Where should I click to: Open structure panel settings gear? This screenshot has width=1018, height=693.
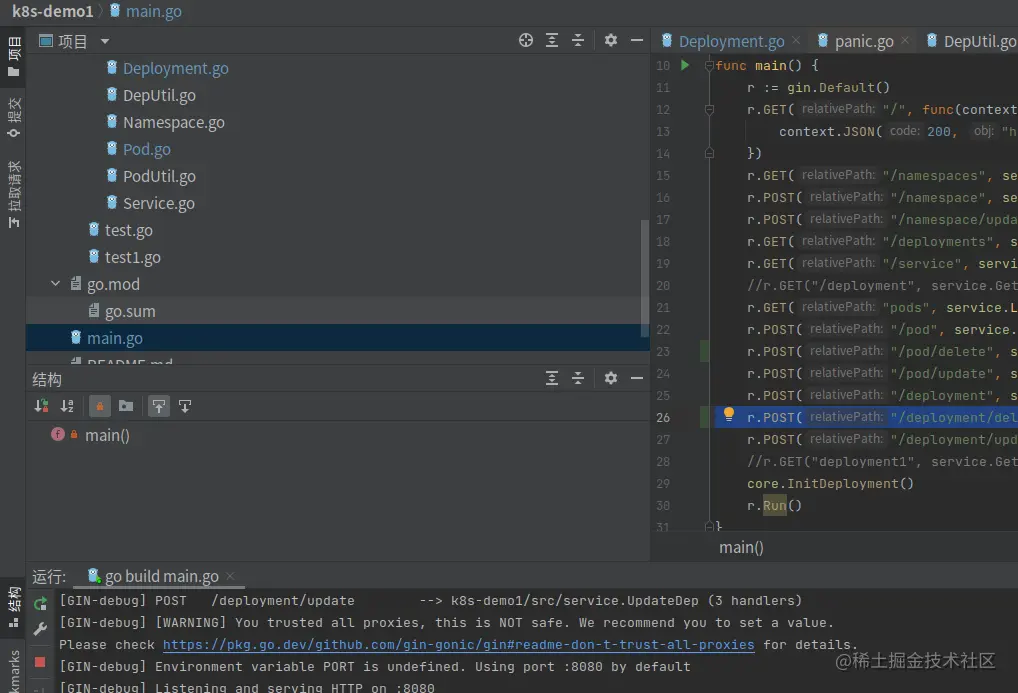tap(611, 378)
